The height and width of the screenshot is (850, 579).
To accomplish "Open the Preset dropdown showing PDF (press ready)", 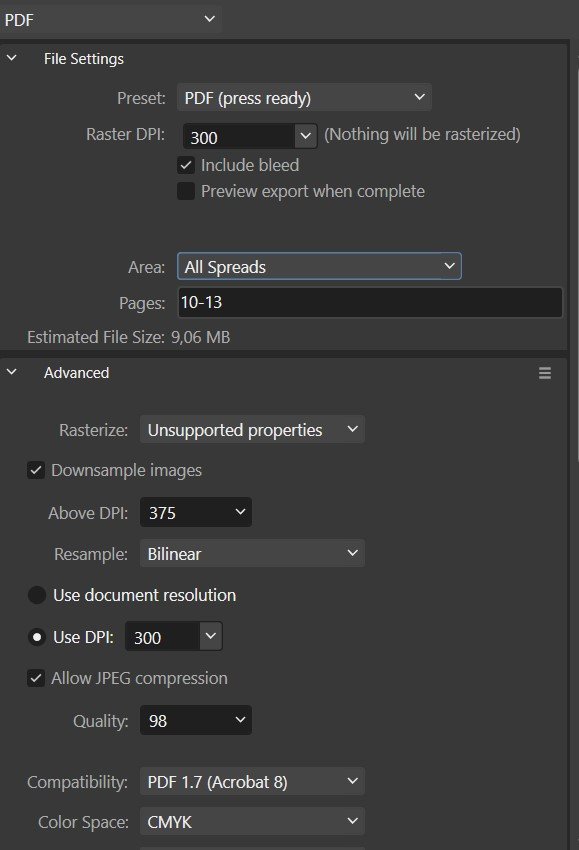I will pyautogui.click(x=304, y=98).
